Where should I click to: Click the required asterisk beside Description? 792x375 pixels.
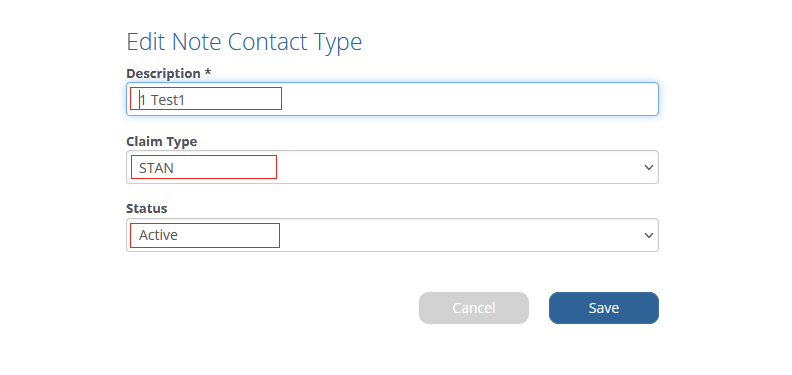tap(208, 72)
